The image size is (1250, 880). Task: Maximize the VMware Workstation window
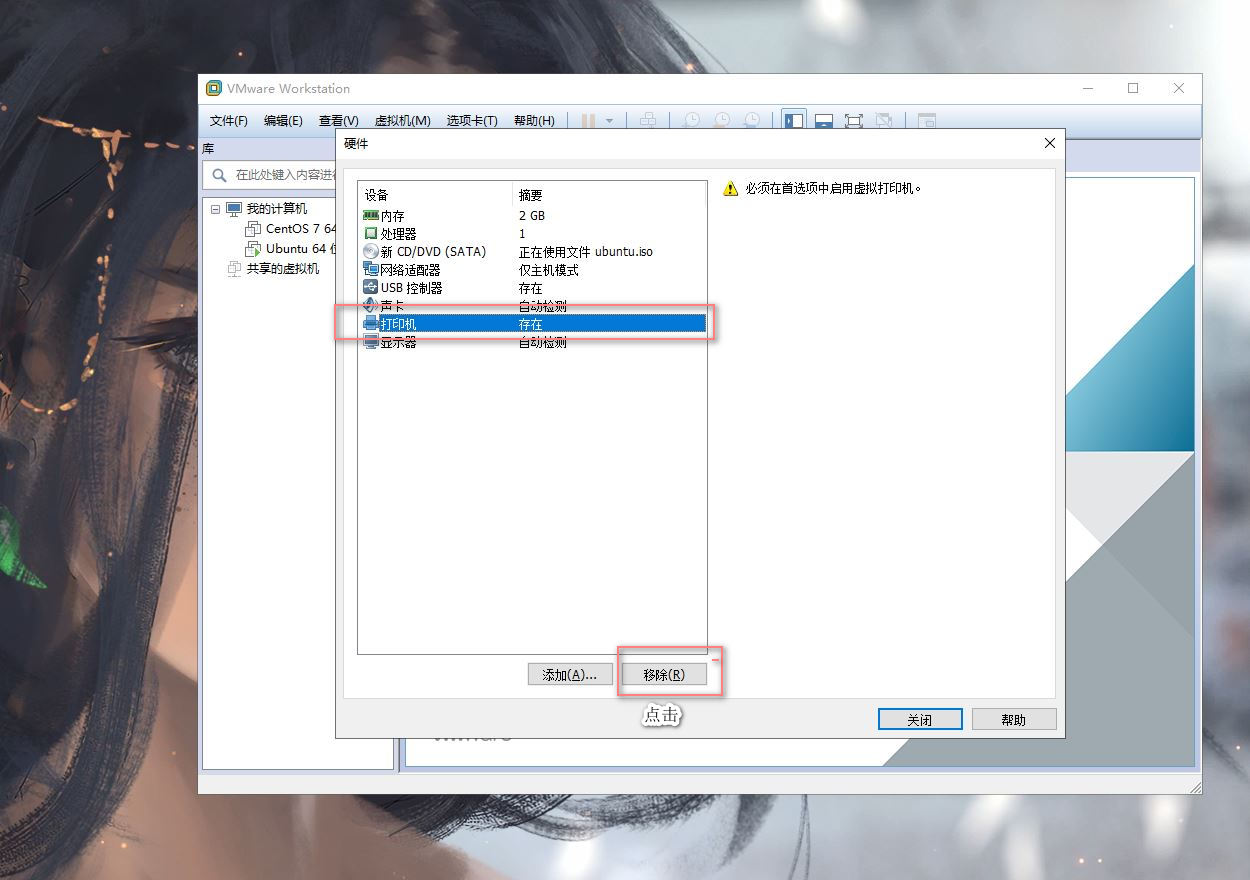click(x=1133, y=88)
